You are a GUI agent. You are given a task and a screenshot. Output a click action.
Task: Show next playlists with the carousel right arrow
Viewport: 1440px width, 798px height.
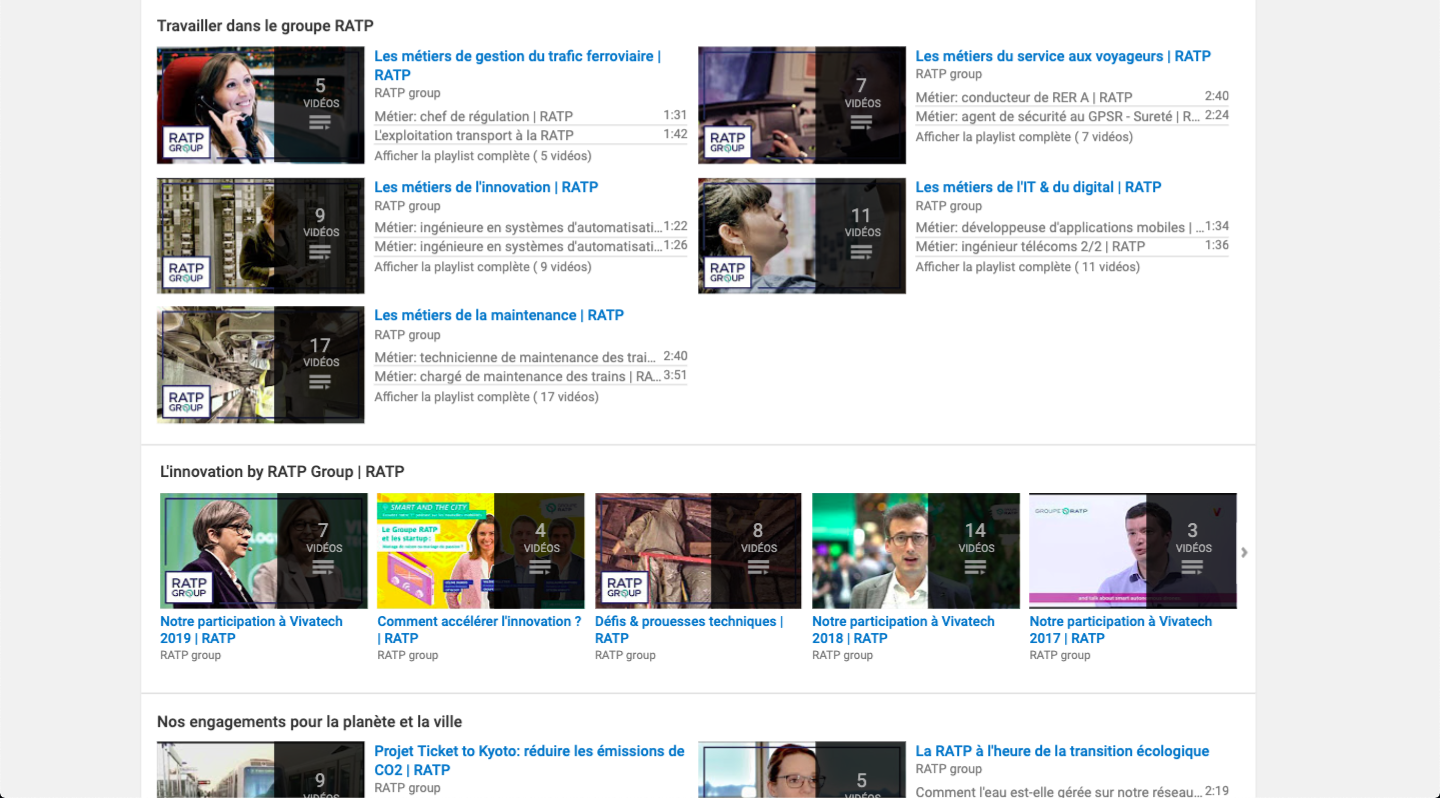tap(1244, 552)
